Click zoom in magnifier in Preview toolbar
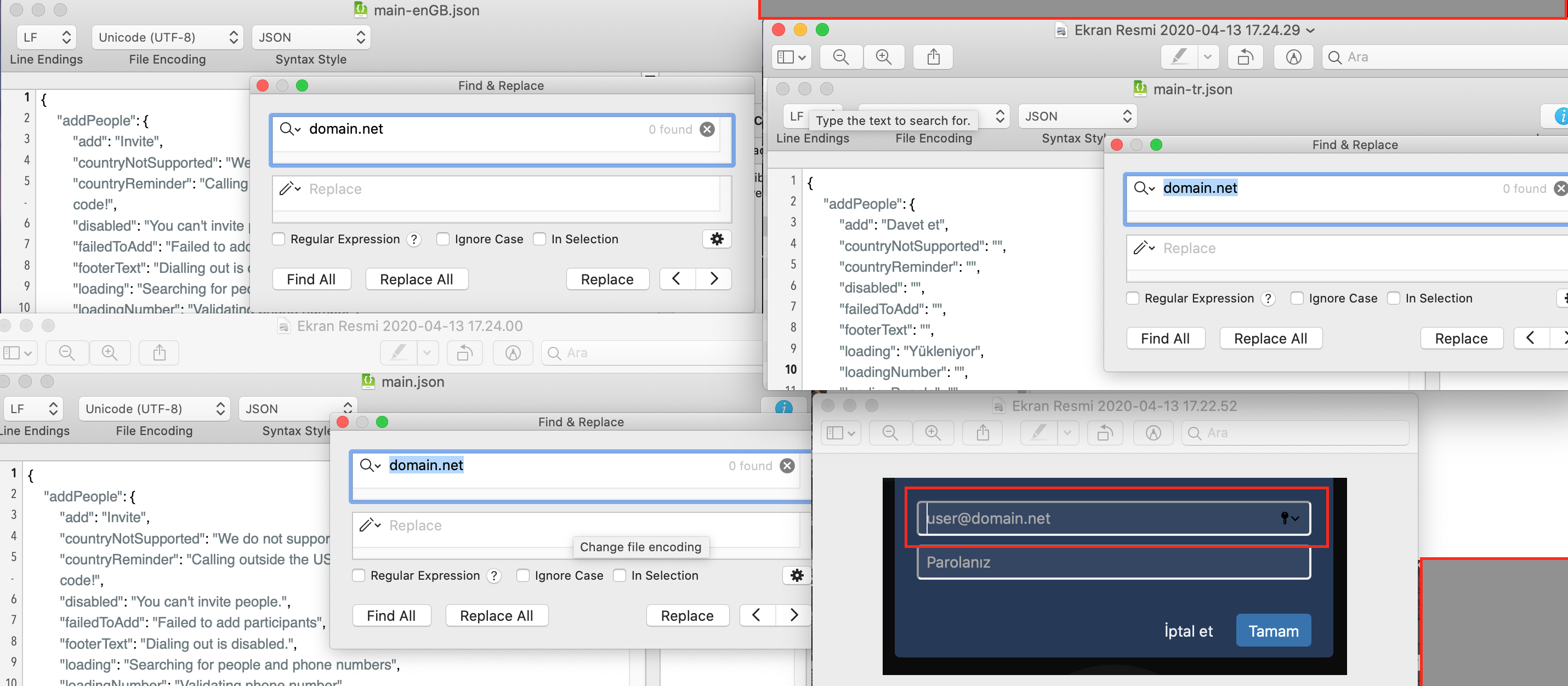Screen dimensions: 1568x686 (x=883, y=57)
